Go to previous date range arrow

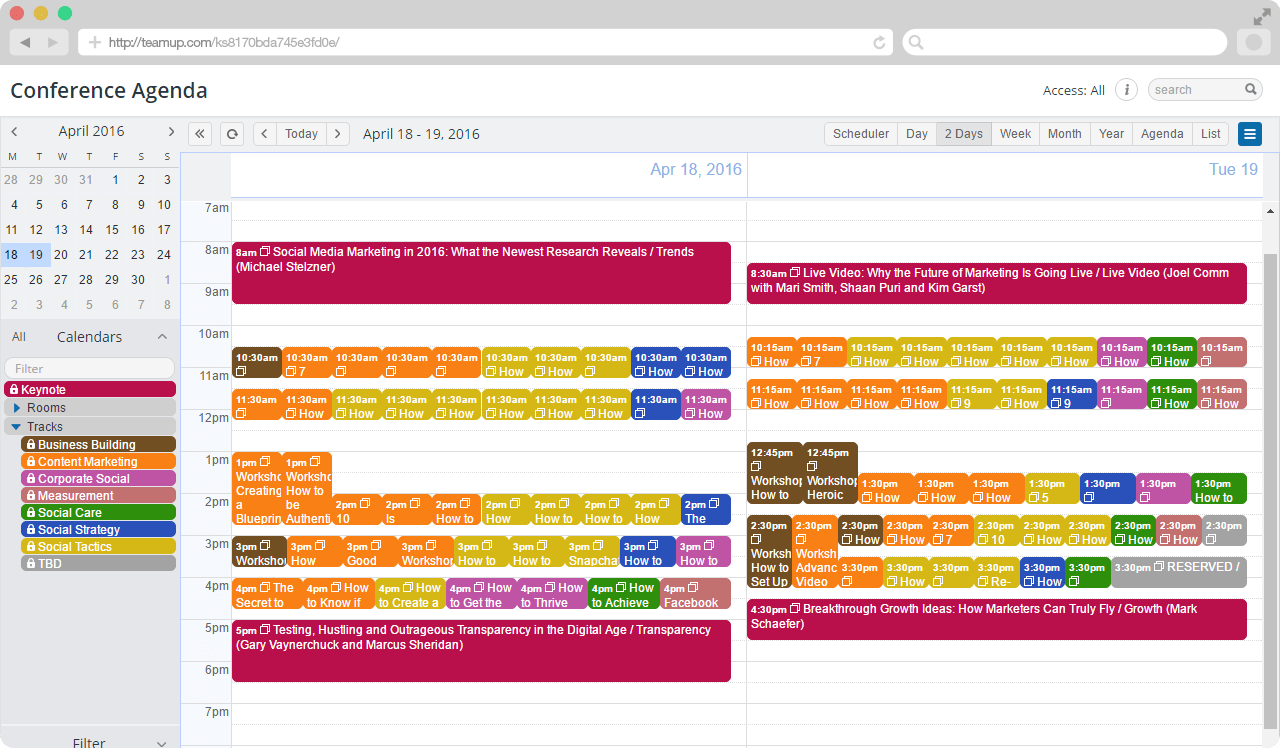265,134
